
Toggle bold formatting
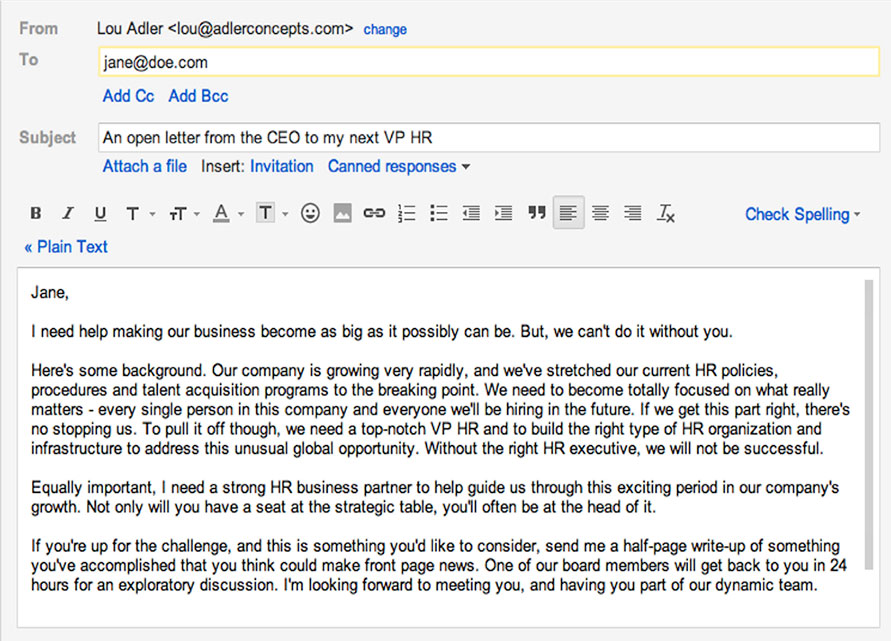(36, 213)
